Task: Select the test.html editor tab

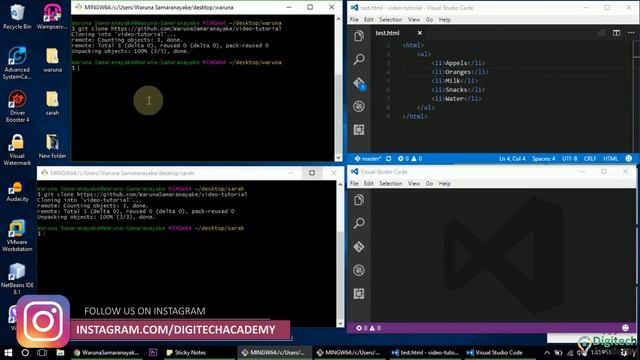Action: coord(388,33)
